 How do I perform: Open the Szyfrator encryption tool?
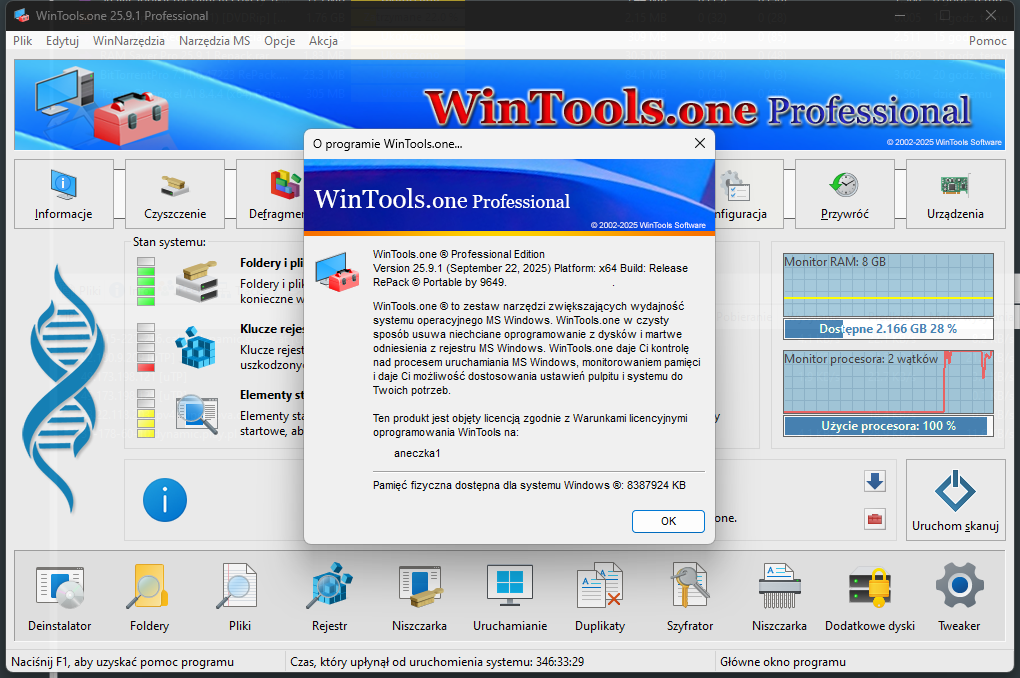(x=690, y=597)
